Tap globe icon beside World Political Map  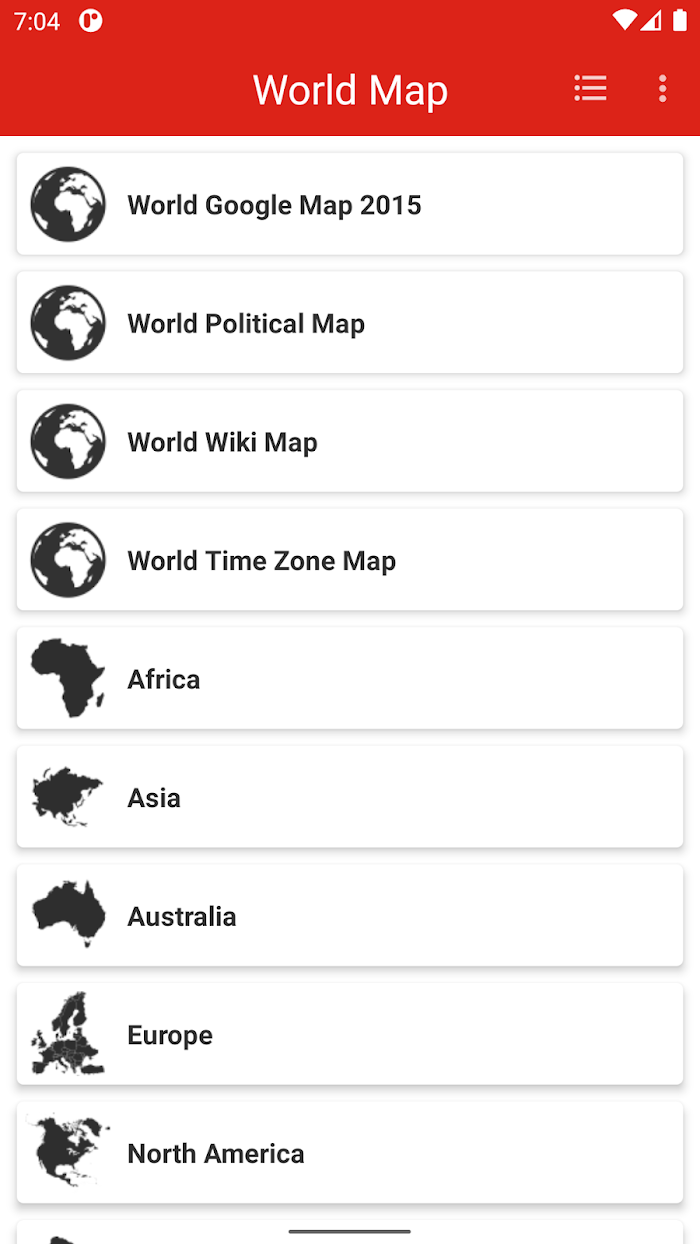click(x=68, y=323)
